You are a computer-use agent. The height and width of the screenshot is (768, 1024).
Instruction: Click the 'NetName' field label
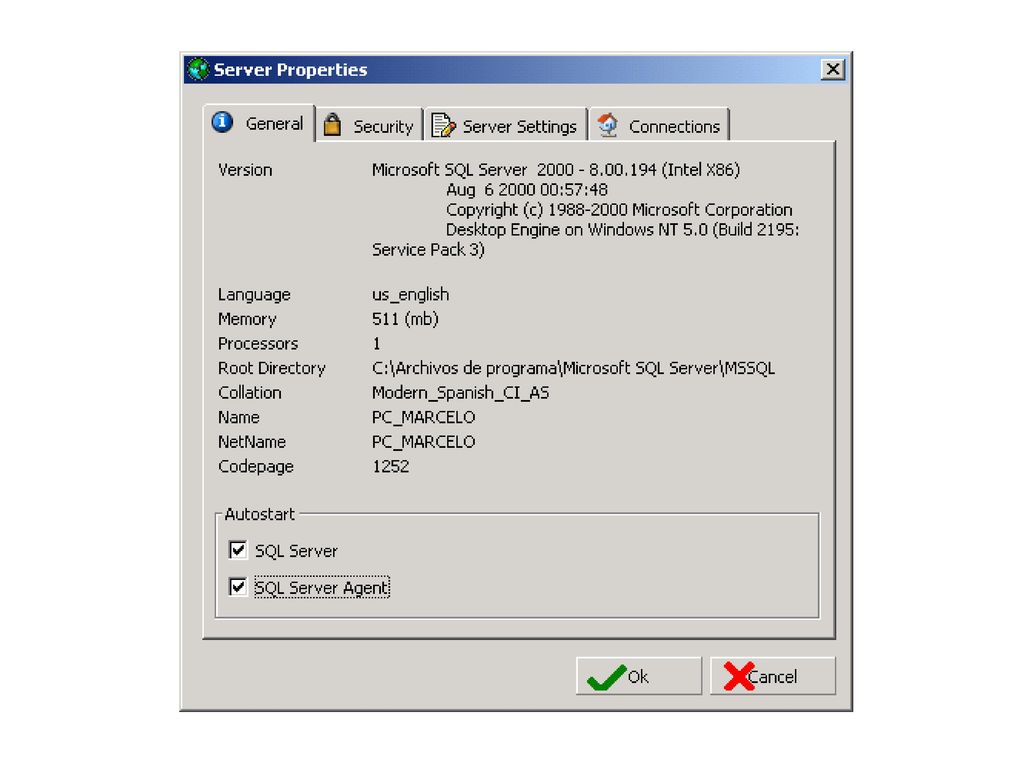click(x=251, y=442)
